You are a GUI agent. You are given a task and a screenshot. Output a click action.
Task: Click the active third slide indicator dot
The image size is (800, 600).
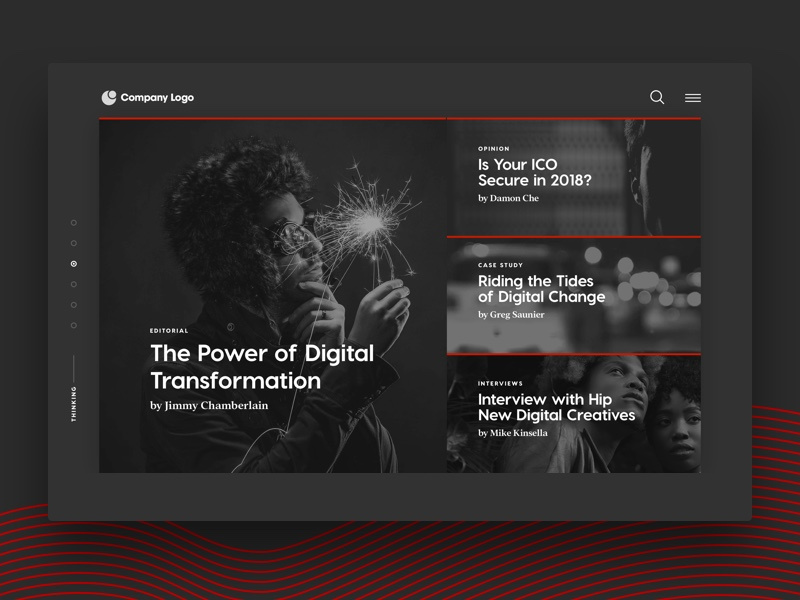point(74,264)
